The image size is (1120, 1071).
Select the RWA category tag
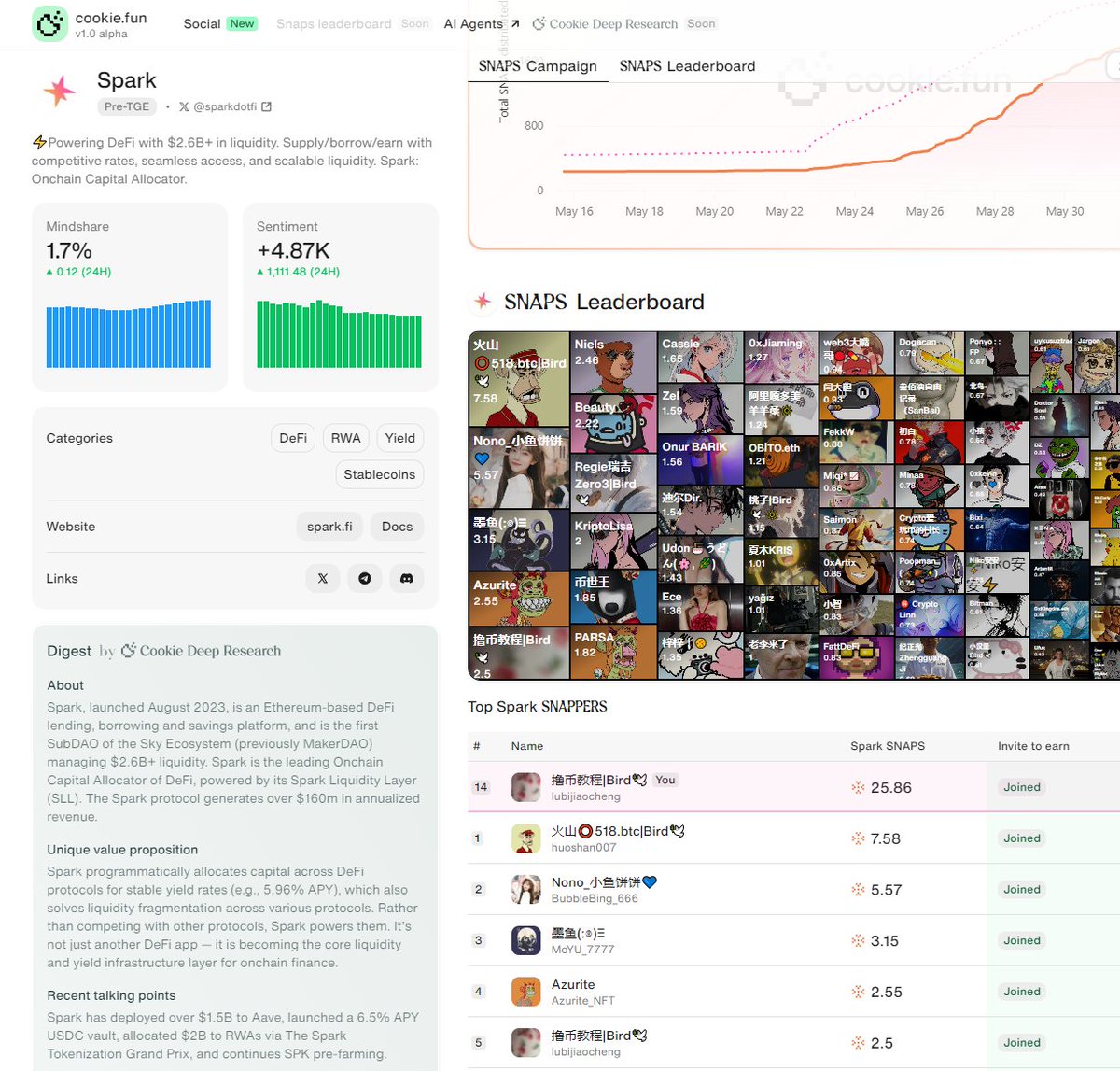[x=345, y=438]
